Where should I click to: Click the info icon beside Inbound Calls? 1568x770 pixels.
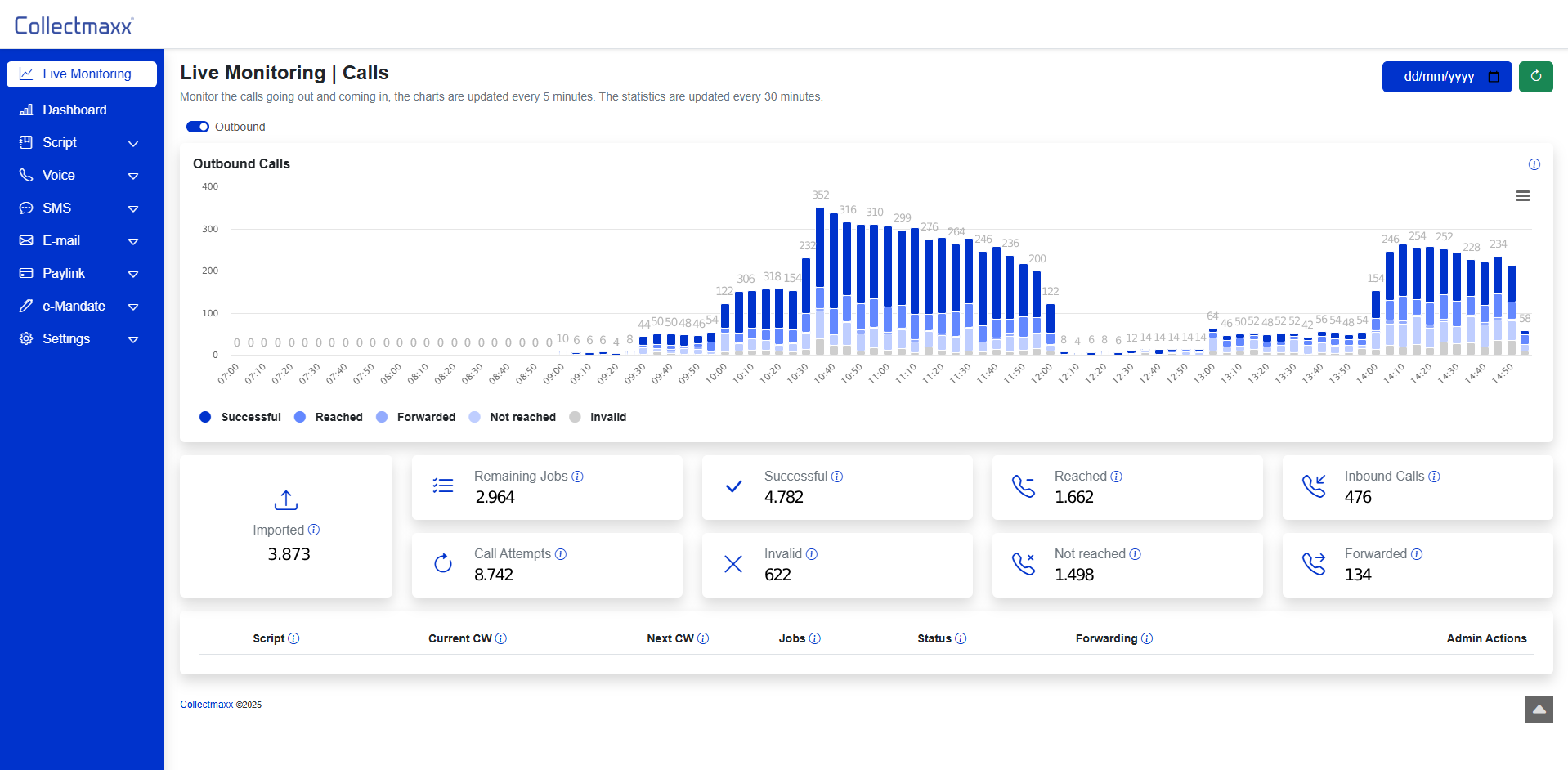click(1434, 477)
